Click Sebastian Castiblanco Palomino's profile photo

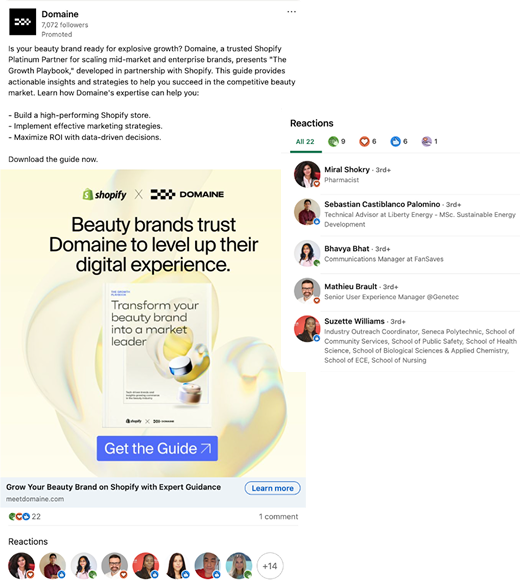307,212
